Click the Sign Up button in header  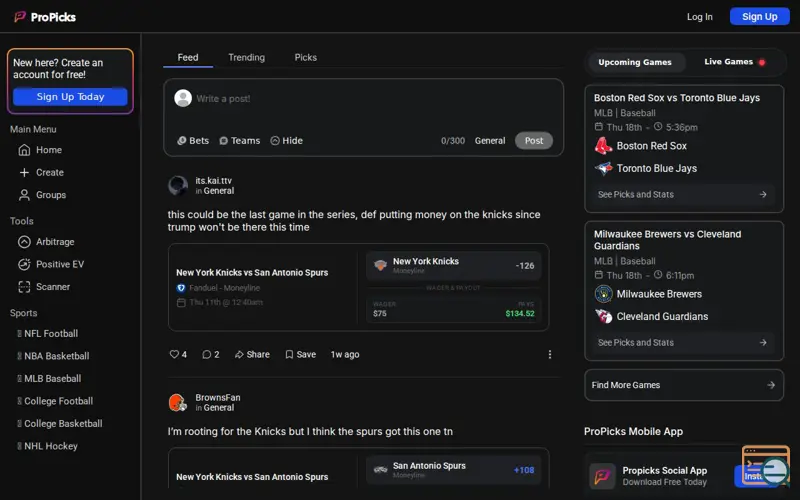pos(760,16)
